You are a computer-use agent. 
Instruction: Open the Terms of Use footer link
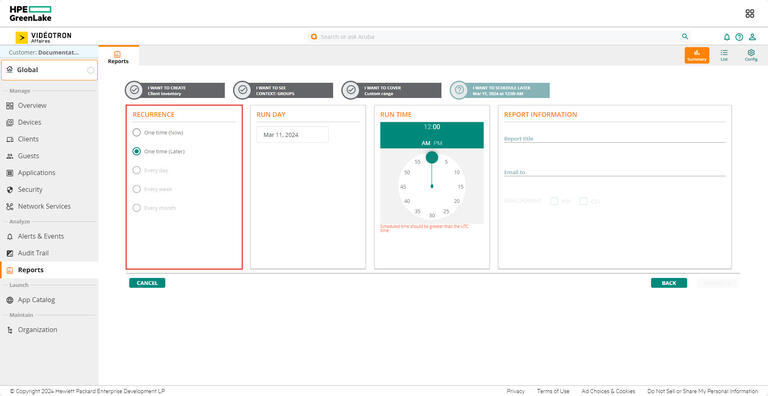[x=553, y=391]
